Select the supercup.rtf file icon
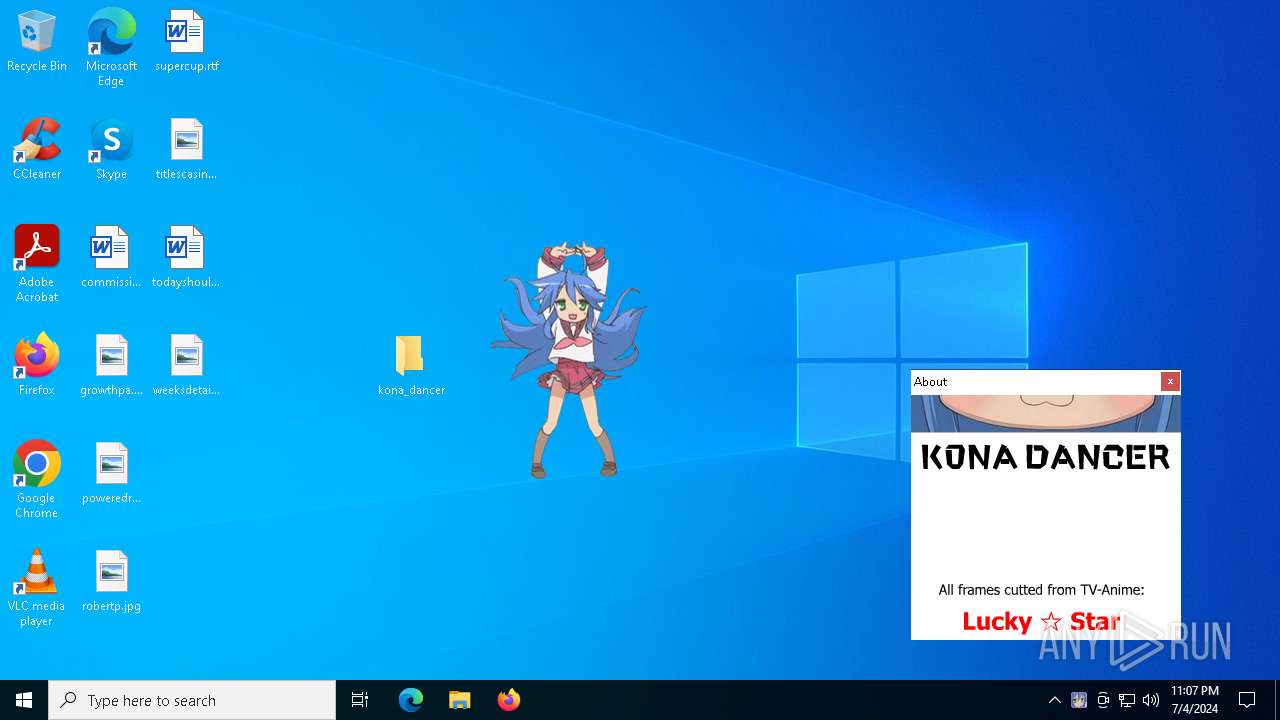This screenshot has width=1280, height=720. (x=186, y=42)
